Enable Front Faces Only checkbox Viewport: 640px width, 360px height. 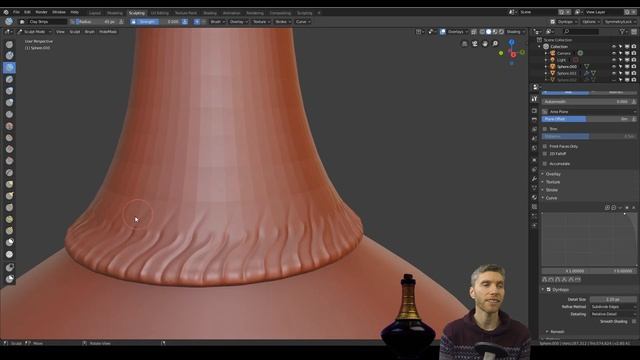545,146
